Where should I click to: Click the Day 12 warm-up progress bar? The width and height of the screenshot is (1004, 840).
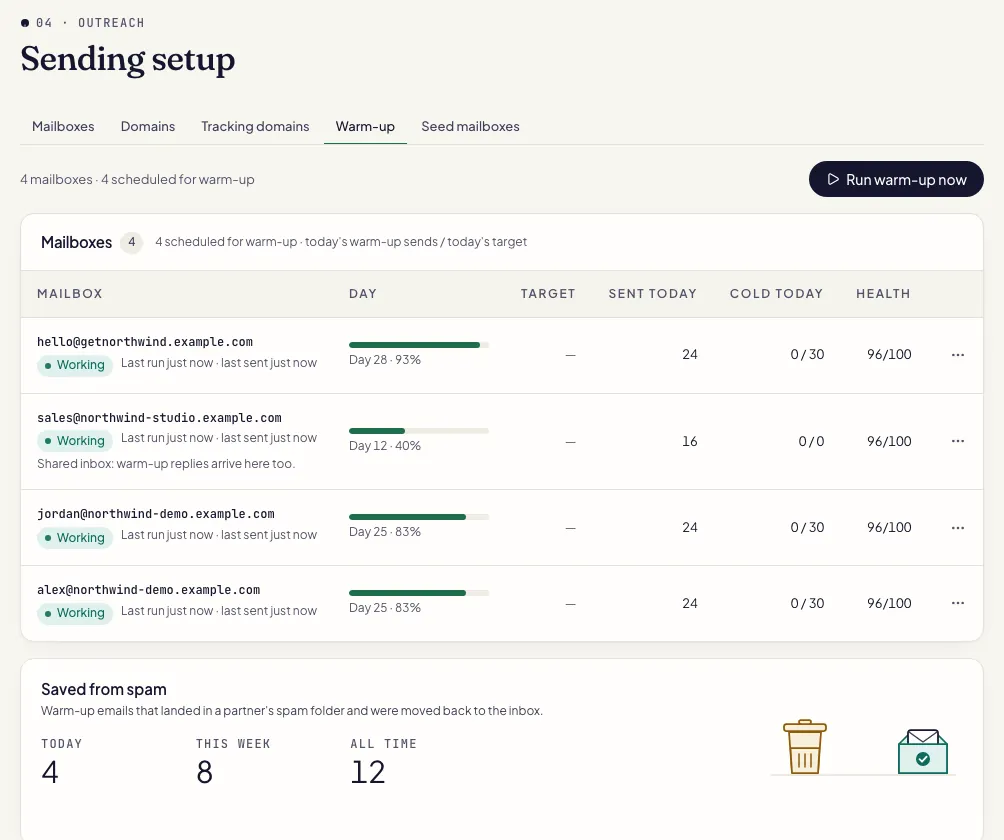coord(419,431)
